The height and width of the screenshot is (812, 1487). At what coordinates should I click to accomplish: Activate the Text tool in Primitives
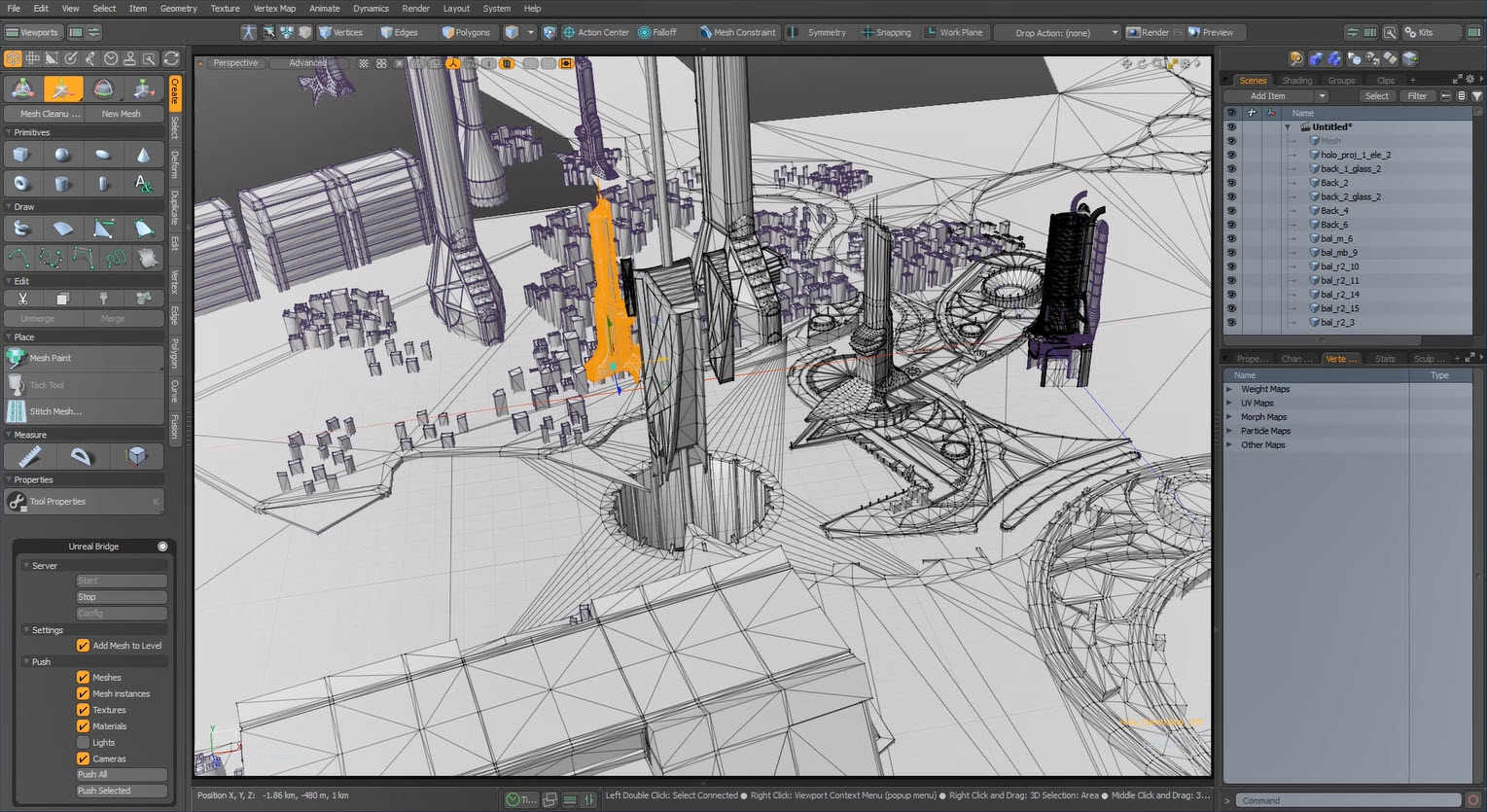click(143, 183)
